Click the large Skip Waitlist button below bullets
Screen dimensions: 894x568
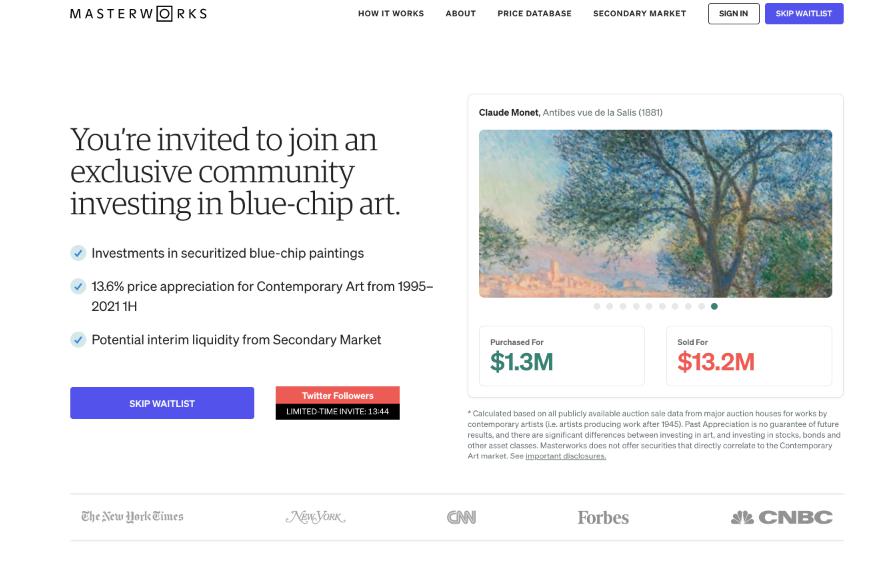coord(162,403)
